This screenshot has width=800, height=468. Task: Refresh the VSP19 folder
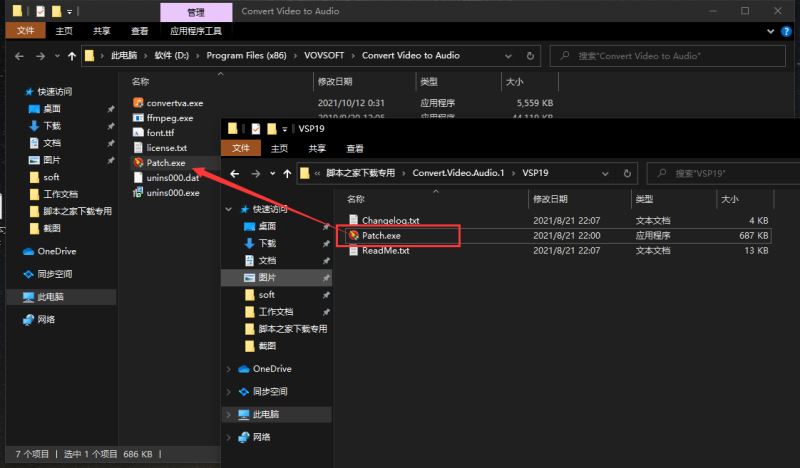(x=627, y=174)
